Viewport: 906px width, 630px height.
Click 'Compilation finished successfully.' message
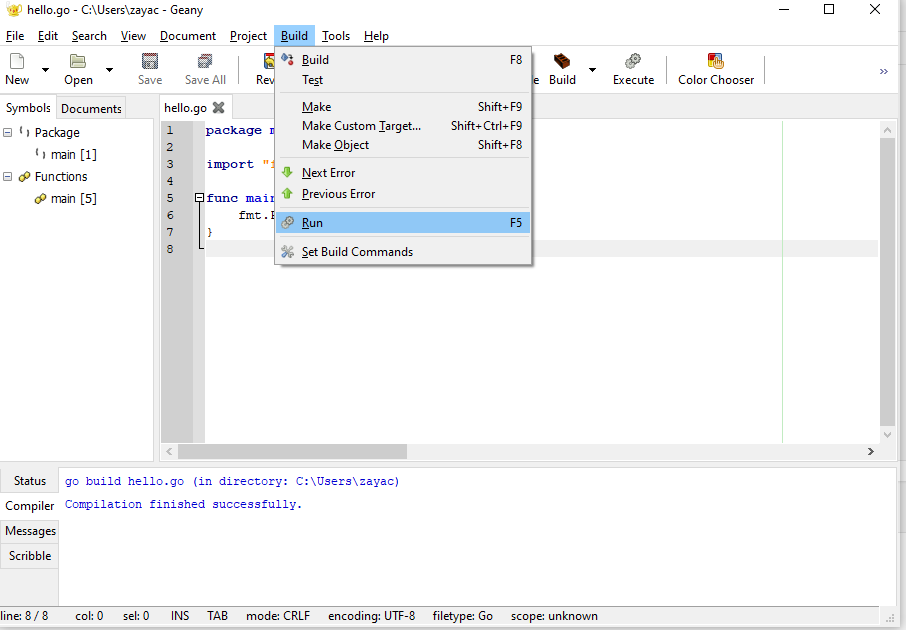(x=183, y=504)
